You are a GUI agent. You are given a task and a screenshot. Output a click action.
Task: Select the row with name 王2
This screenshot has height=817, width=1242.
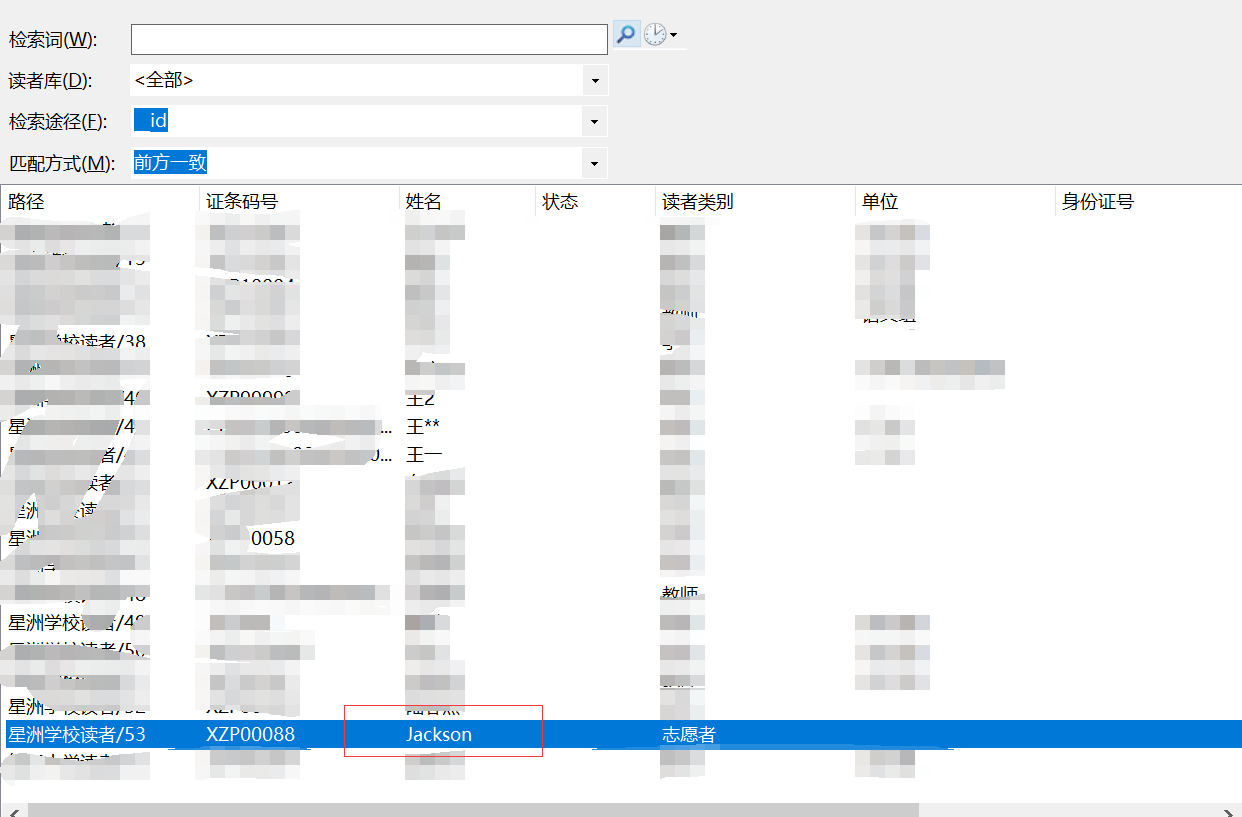621,398
